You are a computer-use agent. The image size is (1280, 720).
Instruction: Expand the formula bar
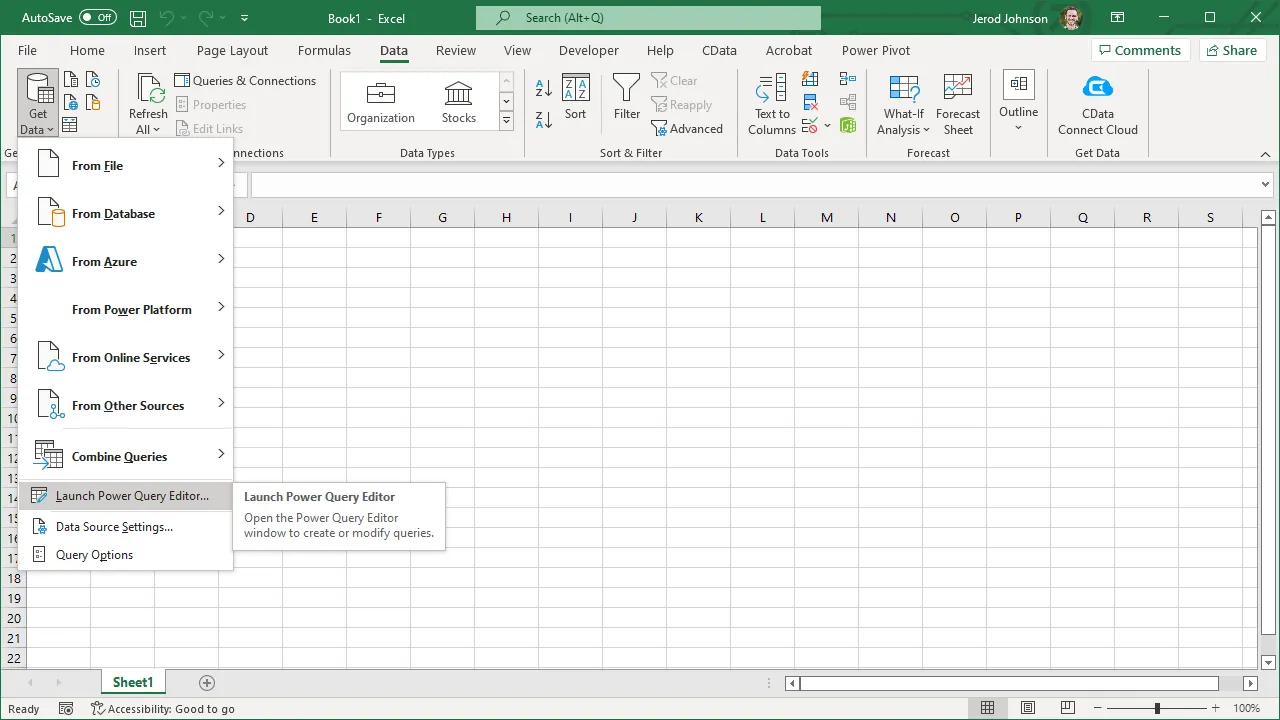[1267, 185]
